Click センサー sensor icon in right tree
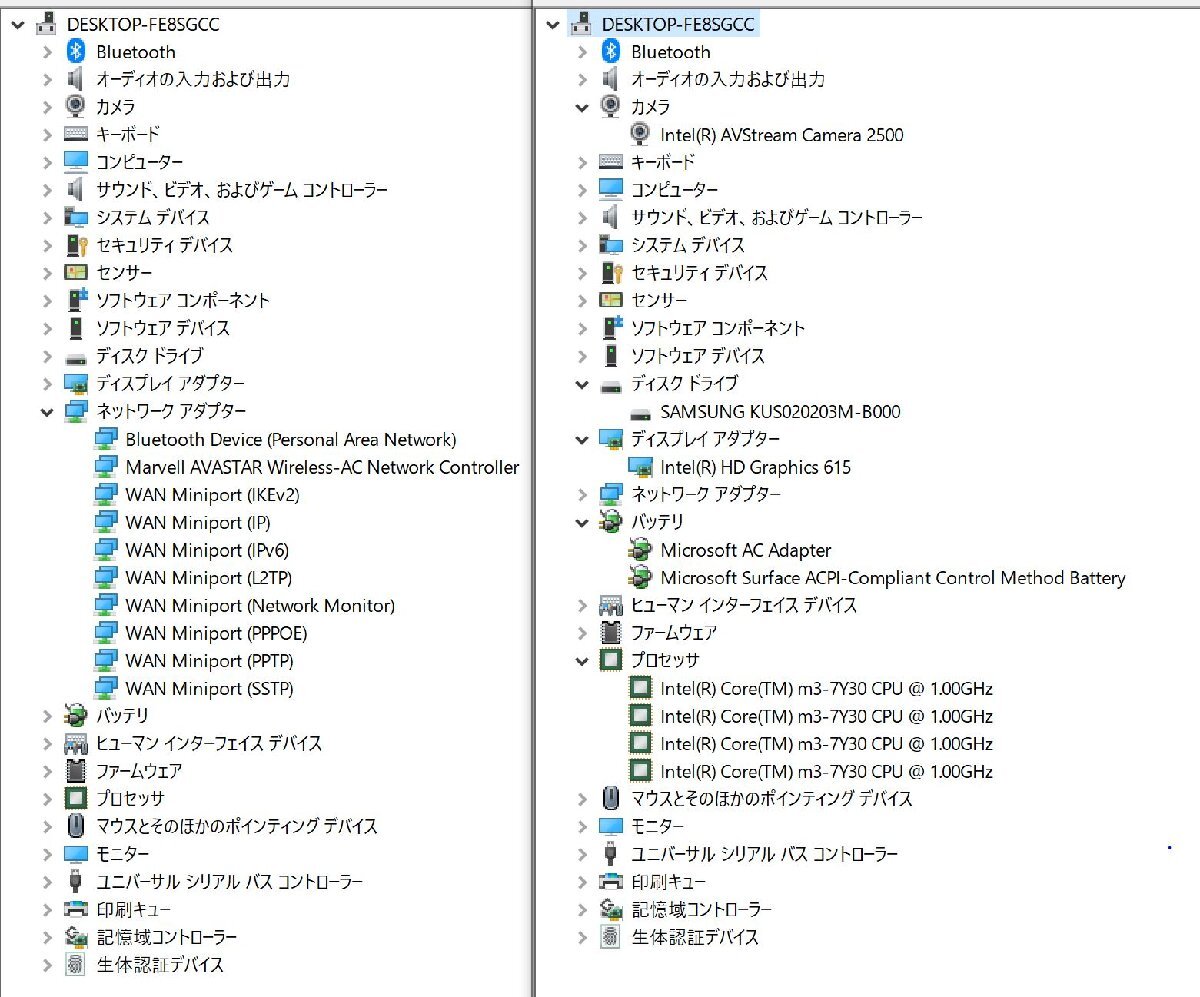The image size is (1200, 997). [x=611, y=300]
